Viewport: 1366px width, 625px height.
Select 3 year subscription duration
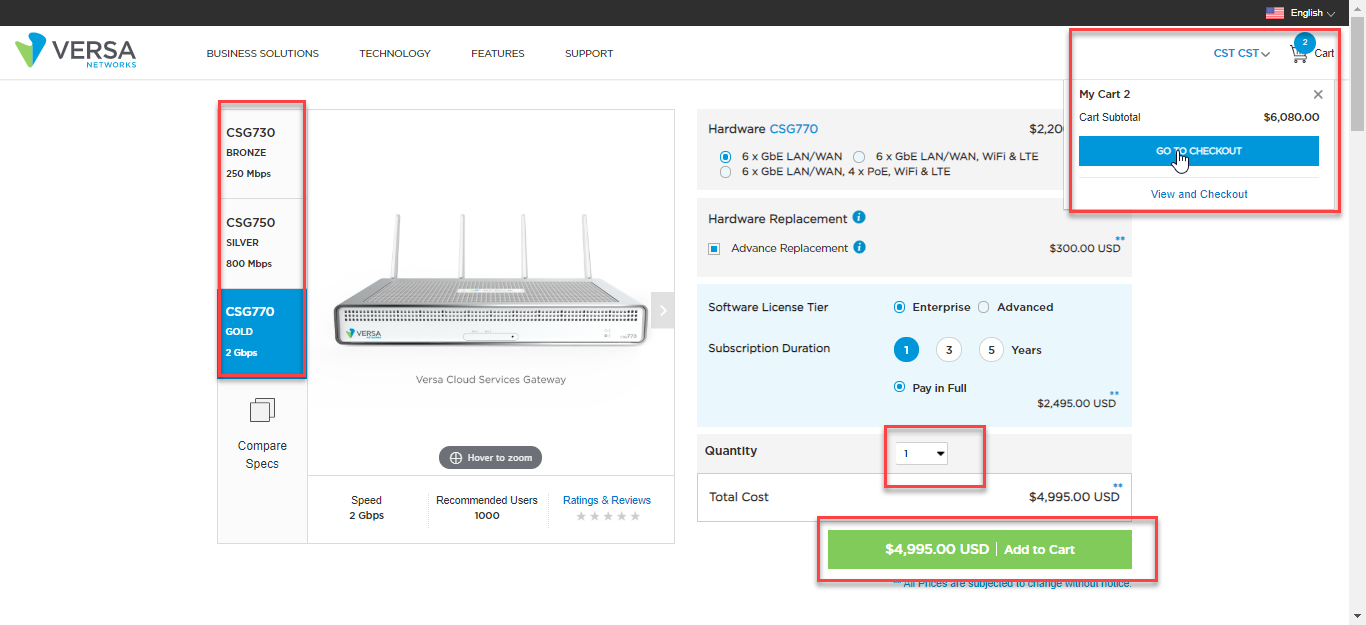948,350
